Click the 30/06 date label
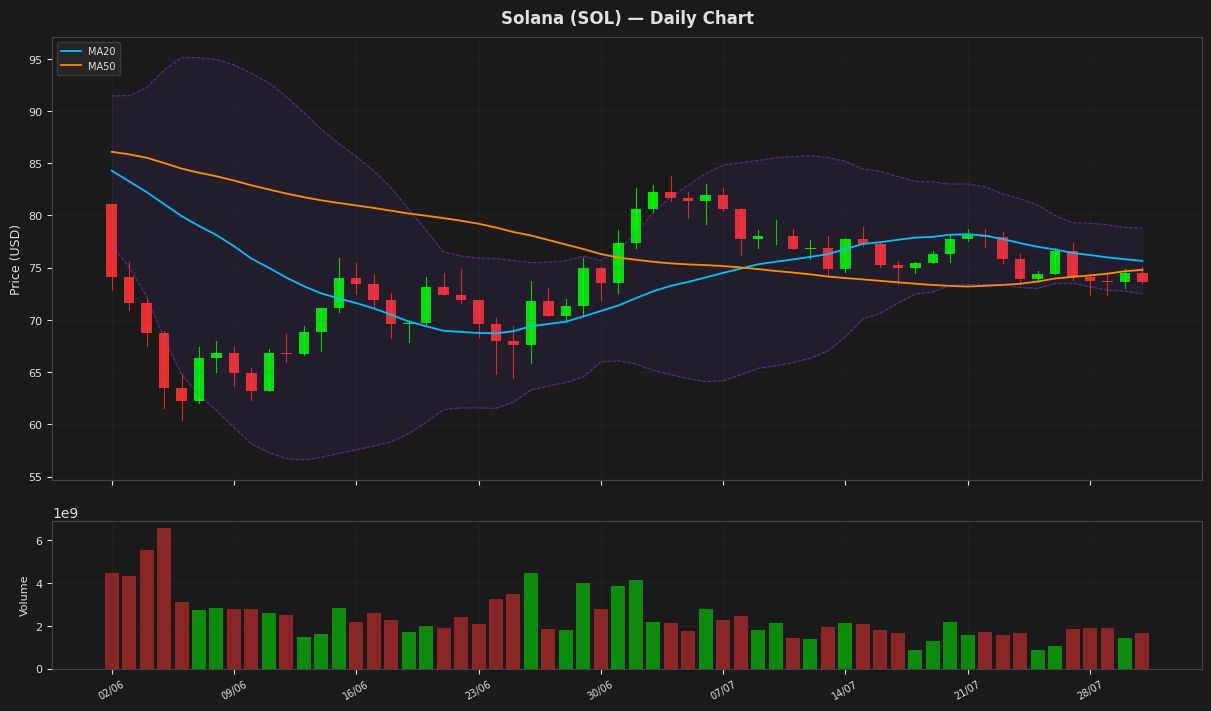This screenshot has height=711, width=1211. click(x=600, y=690)
